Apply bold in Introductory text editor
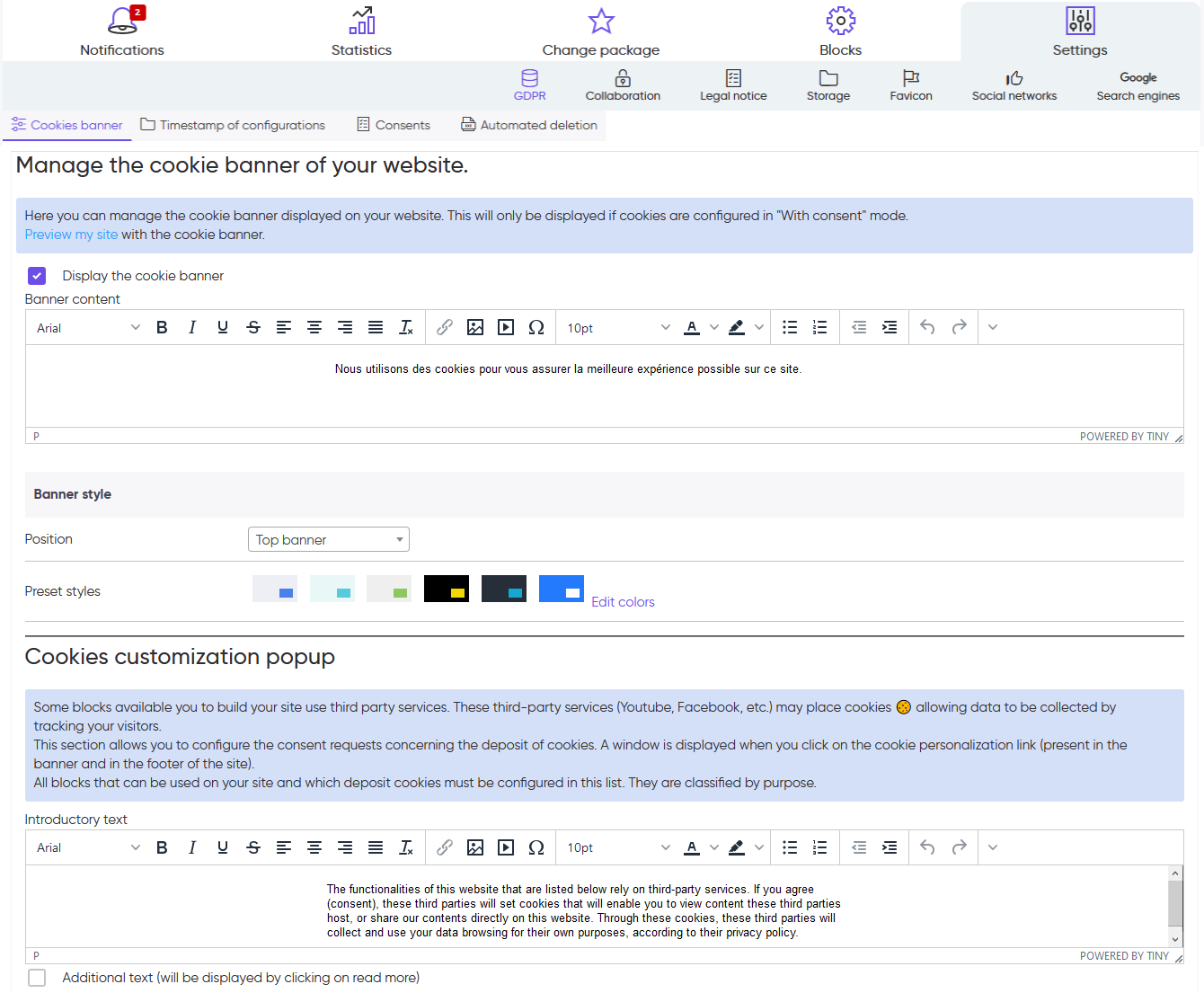The image size is (1204, 993). click(162, 847)
